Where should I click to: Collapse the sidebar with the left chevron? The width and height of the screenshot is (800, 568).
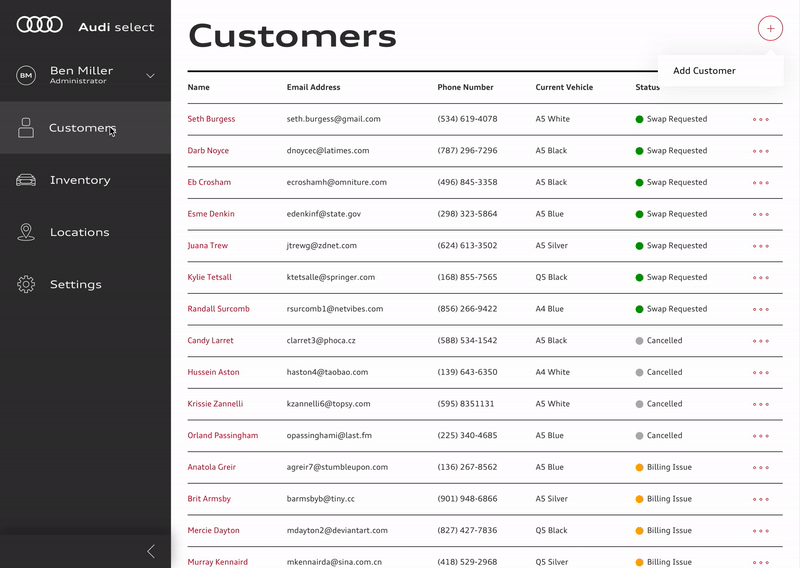tap(151, 551)
